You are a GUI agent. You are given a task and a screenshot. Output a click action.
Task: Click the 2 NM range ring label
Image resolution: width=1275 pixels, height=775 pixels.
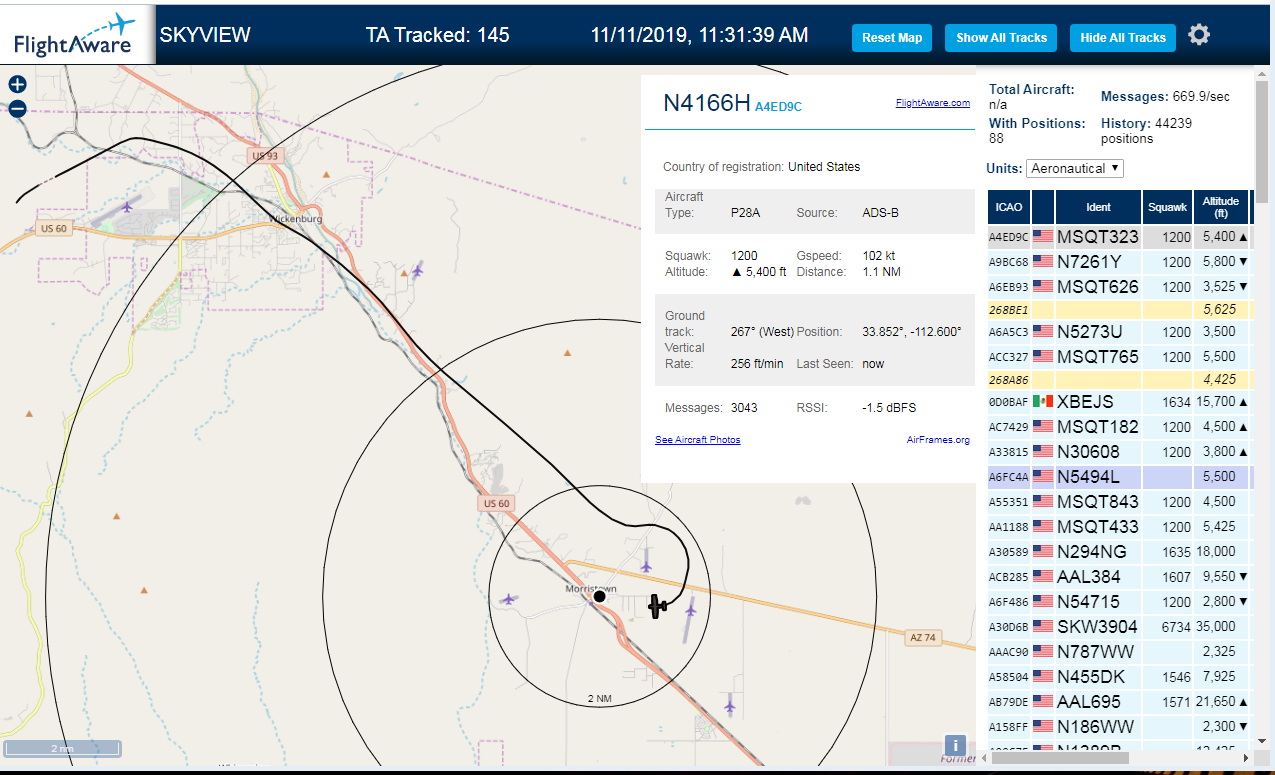coord(598,698)
